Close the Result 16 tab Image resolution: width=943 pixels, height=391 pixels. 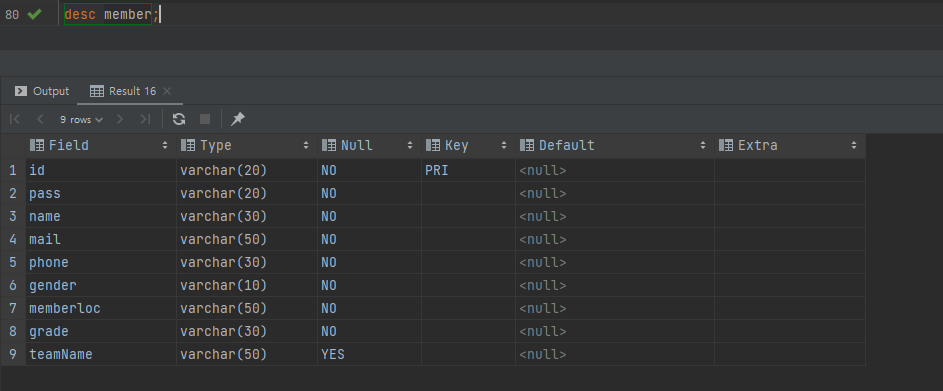click(x=167, y=91)
